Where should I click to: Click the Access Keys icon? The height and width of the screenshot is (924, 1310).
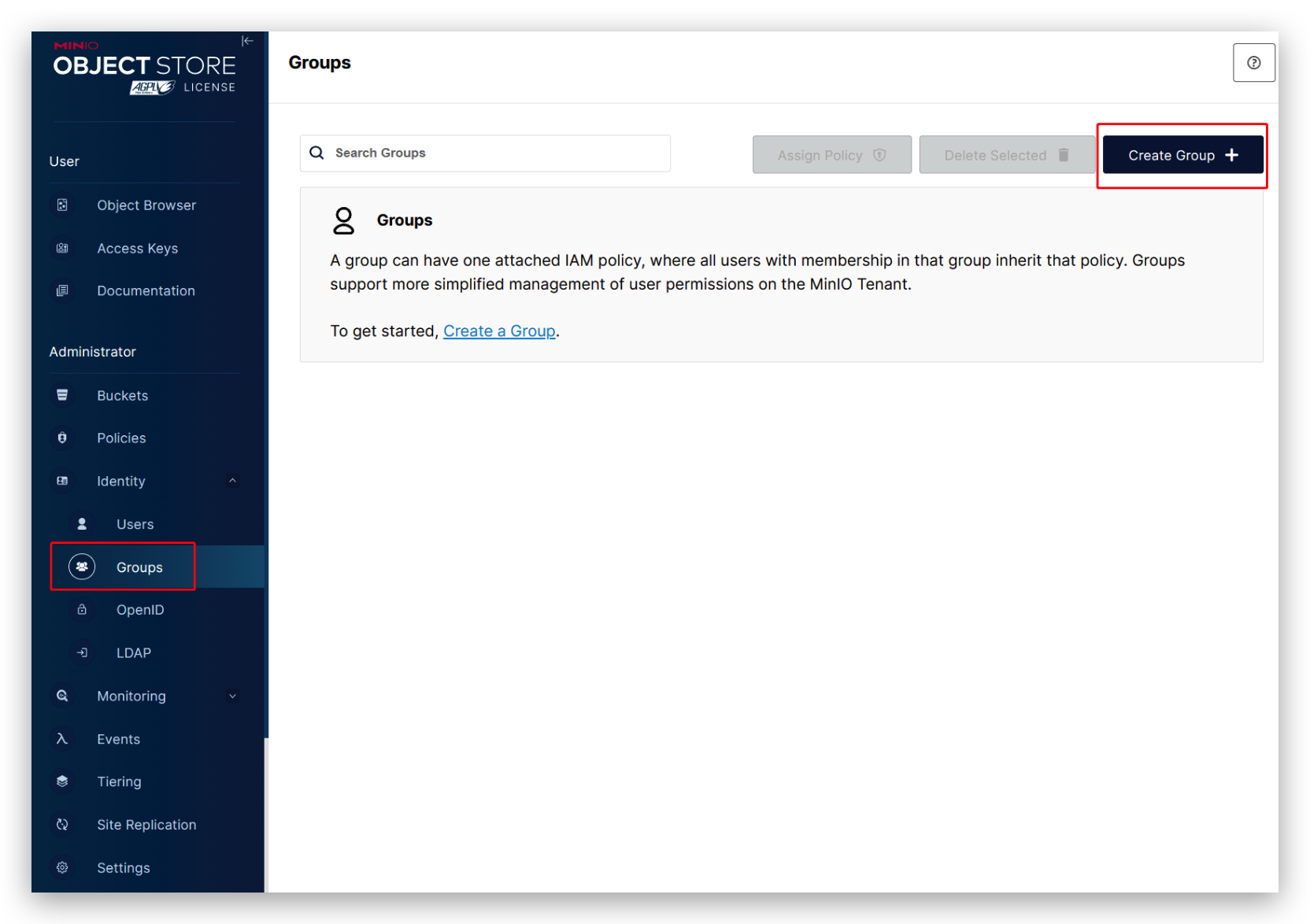click(x=62, y=249)
